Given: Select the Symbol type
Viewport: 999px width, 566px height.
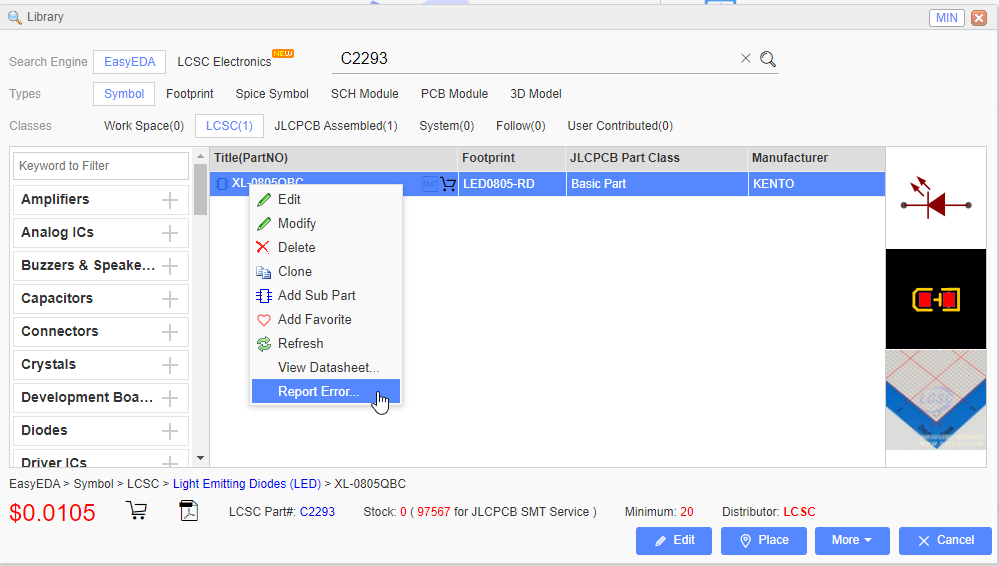Looking at the screenshot, I should pyautogui.click(x=124, y=94).
